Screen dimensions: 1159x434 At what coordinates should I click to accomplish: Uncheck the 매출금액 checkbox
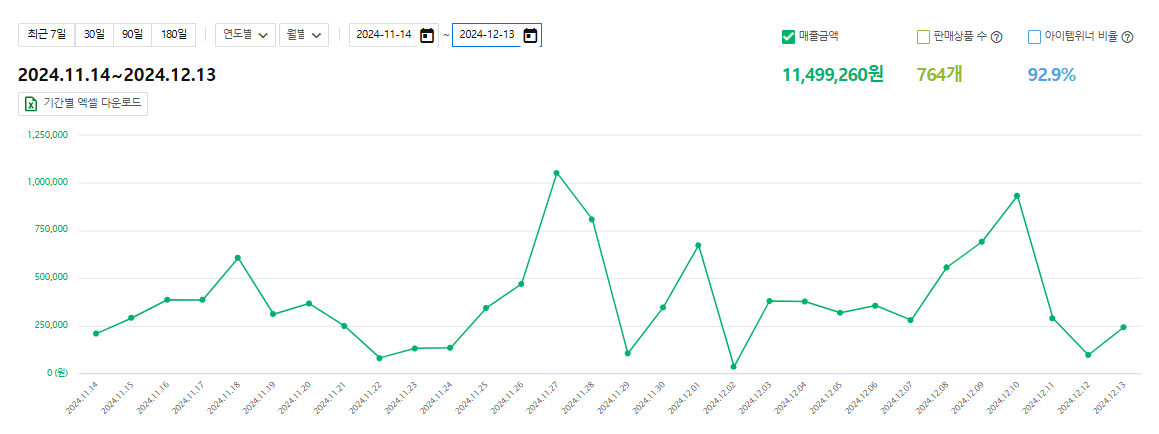(788, 37)
